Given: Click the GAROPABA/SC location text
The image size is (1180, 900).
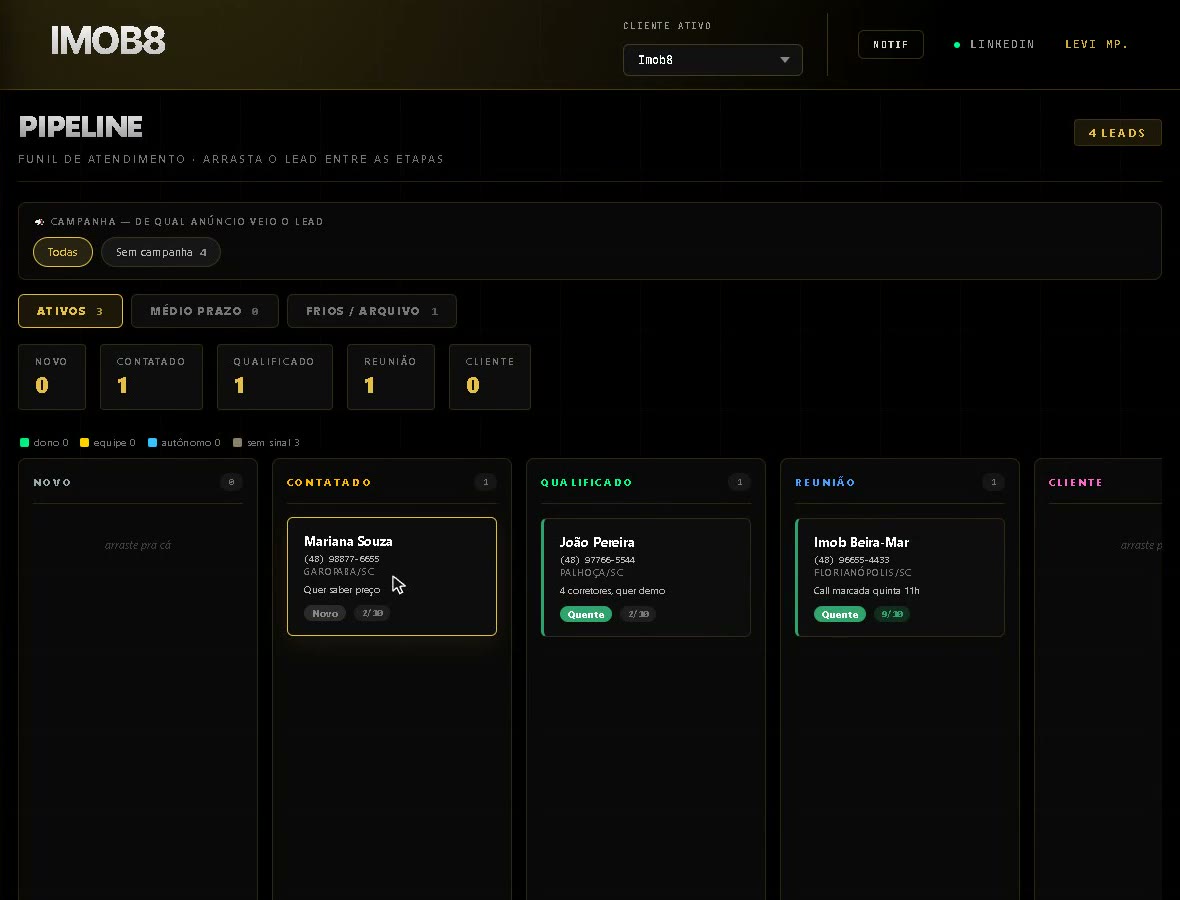Looking at the screenshot, I should pos(339,572).
